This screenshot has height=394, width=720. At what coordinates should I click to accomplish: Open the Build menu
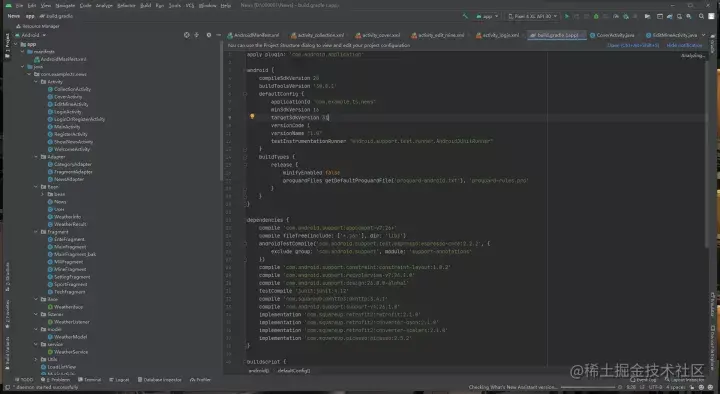tap(146, 6)
